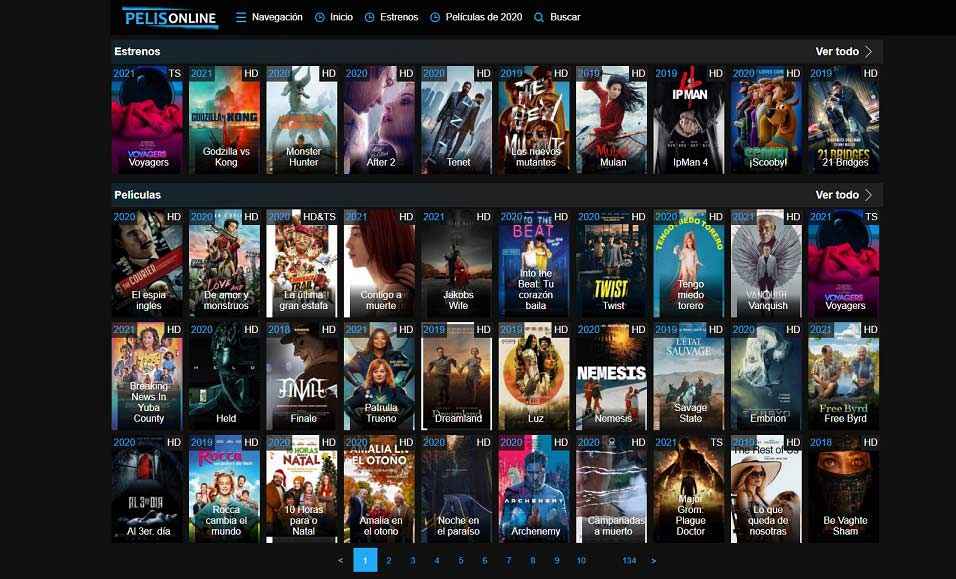Open the Godzilla vs Kong poster
The image size is (956, 579).
click(225, 119)
